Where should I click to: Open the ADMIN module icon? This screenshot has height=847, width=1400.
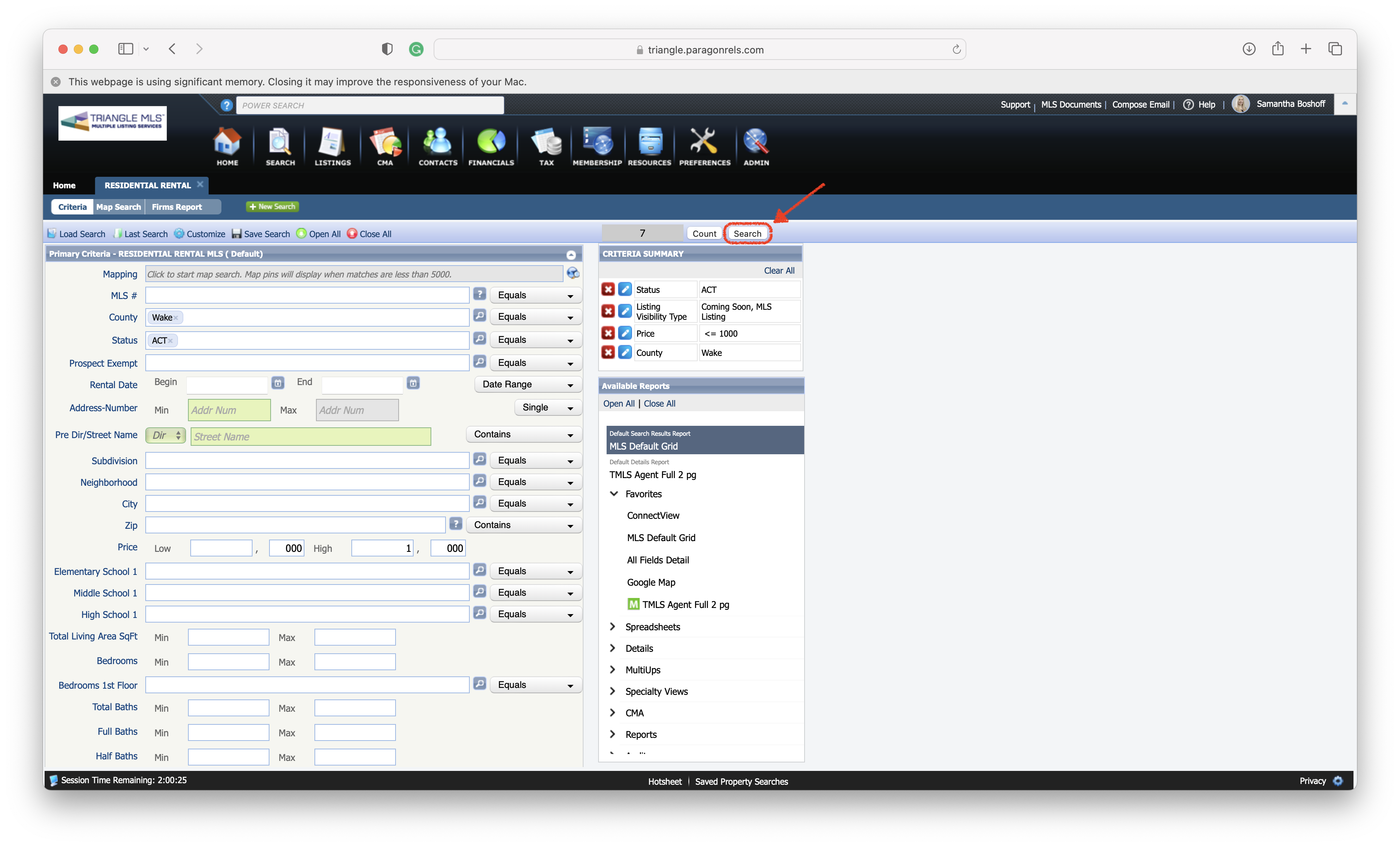756,146
